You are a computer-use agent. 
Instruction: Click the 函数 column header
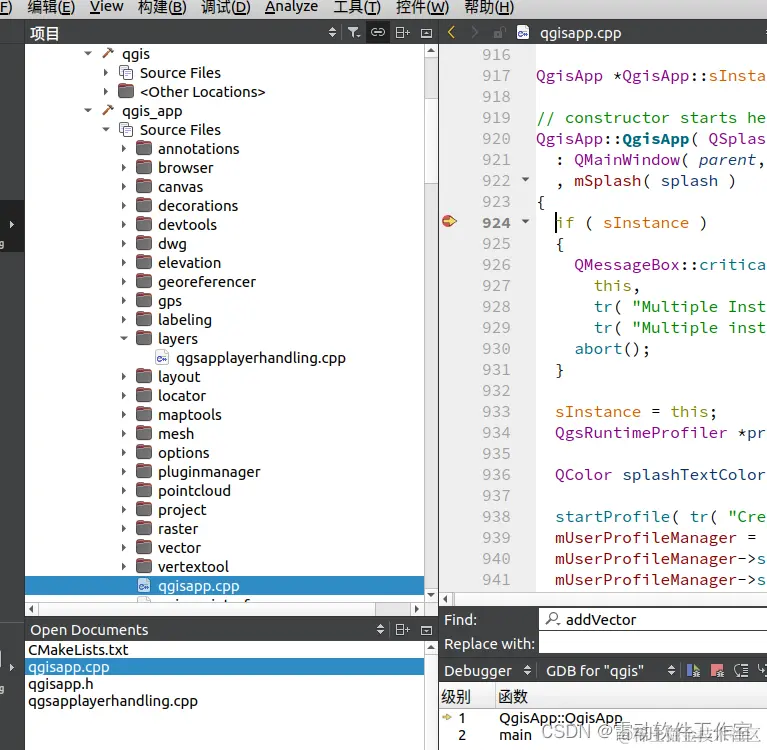[513, 696]
